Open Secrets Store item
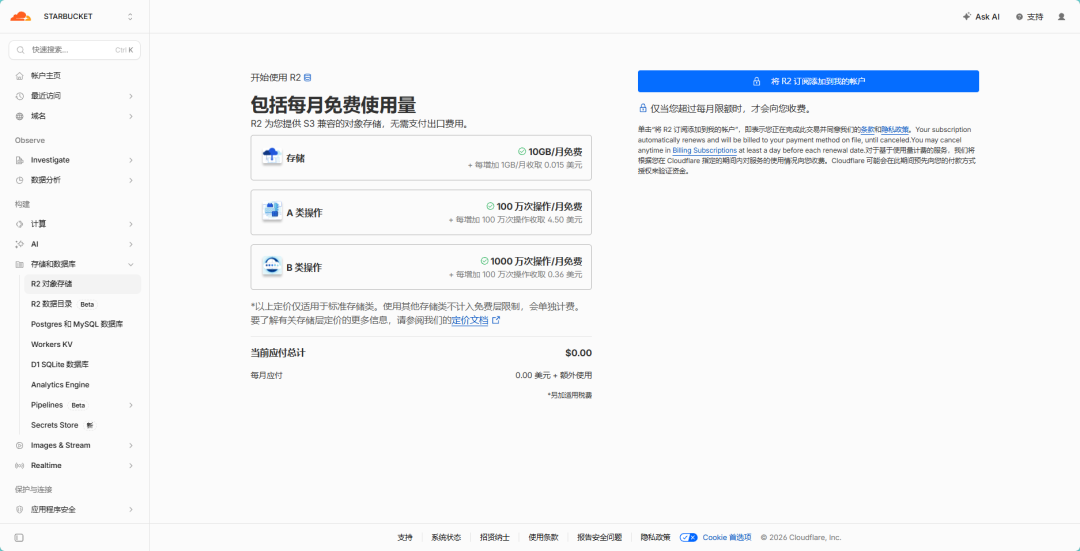This screenshot has width=1080, height=551. tap(82, 425)
